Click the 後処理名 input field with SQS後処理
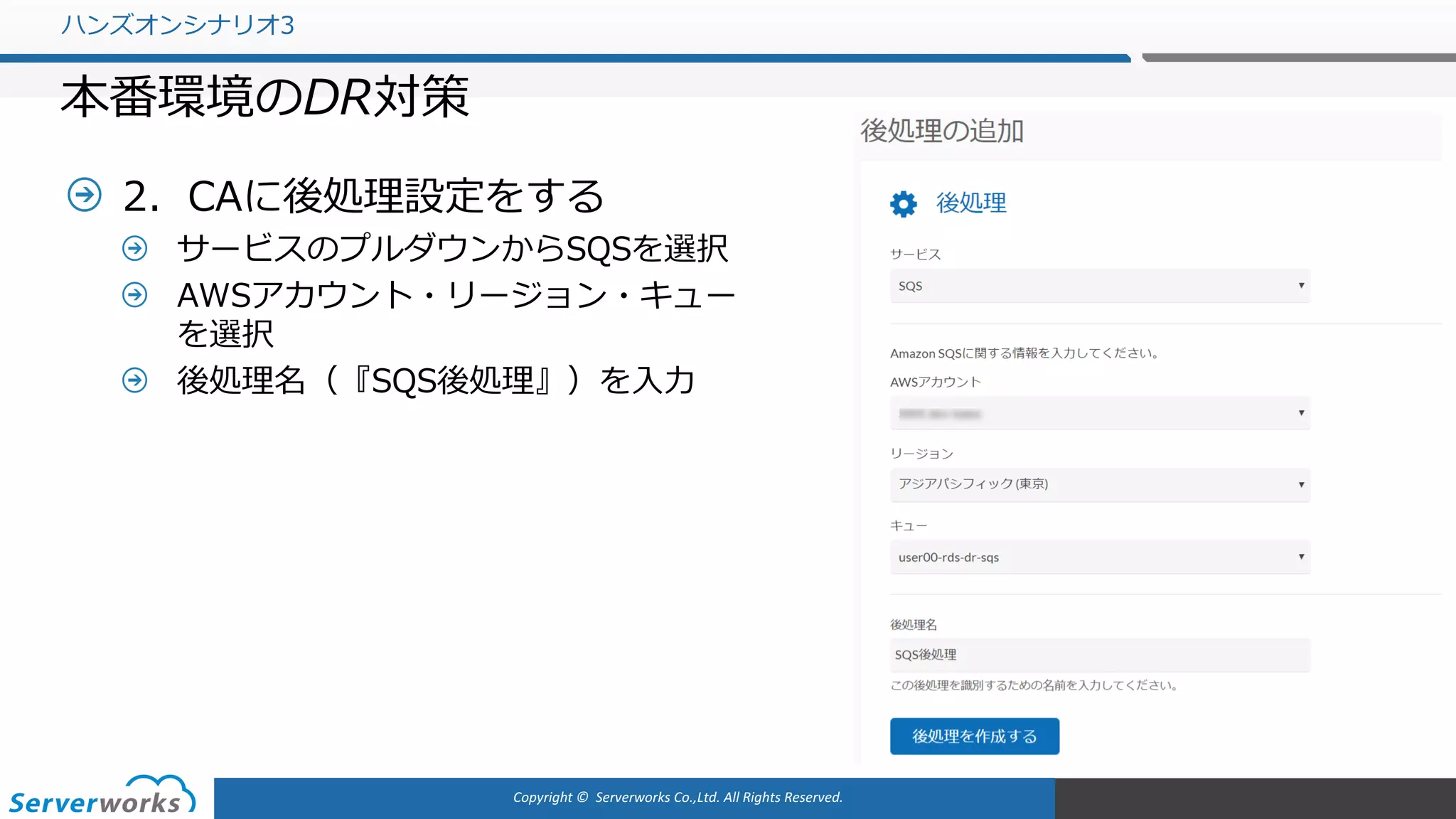1456x819 pixels. tap(1100, 655)
